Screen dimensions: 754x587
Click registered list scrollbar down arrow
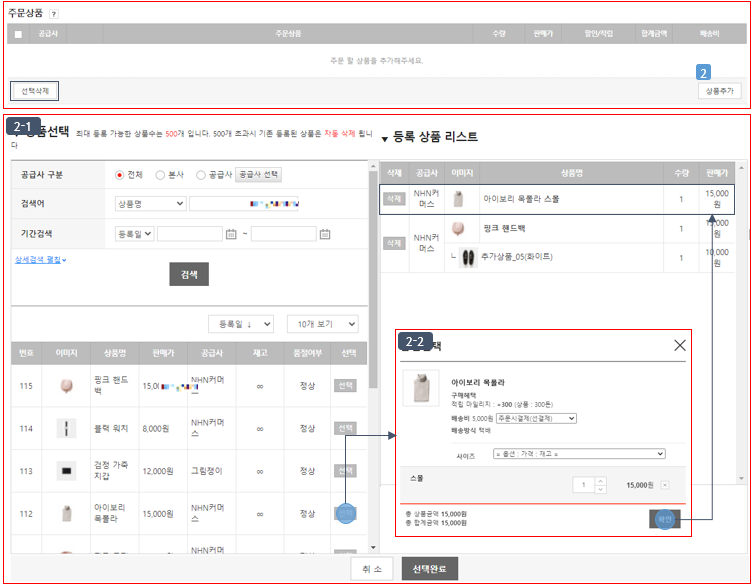(x=741, y=478)
